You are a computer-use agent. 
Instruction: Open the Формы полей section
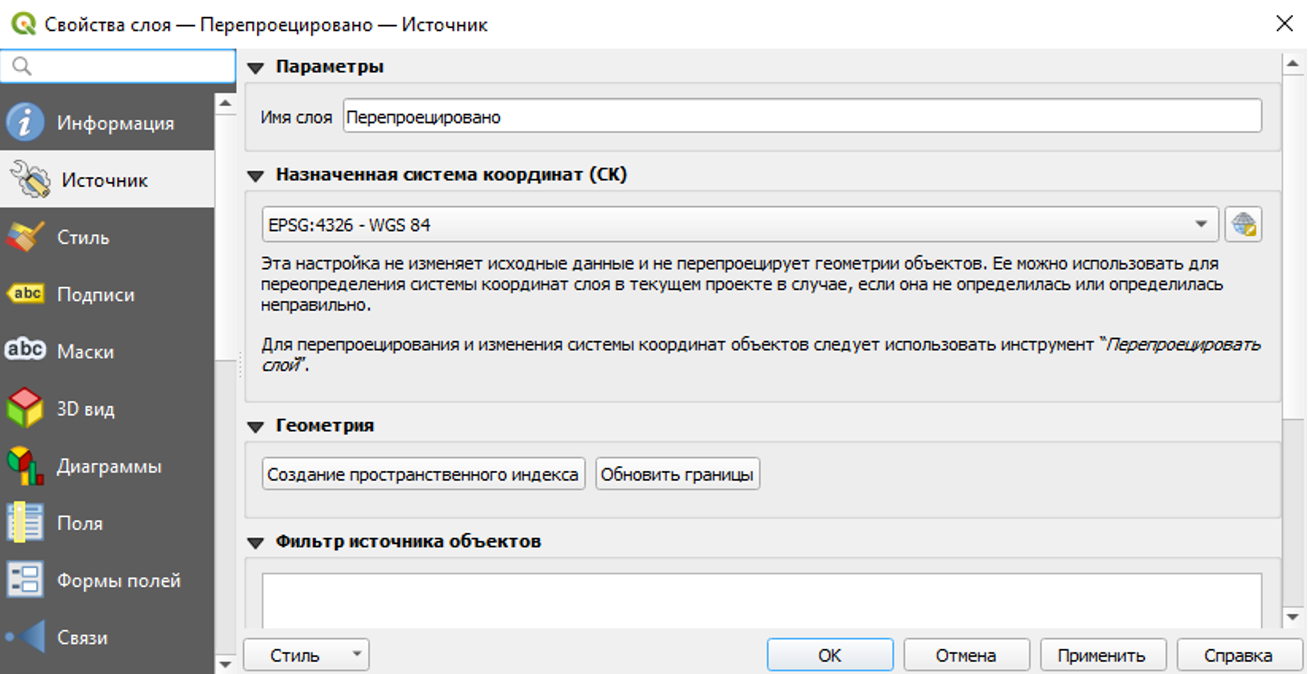(118, 580)
